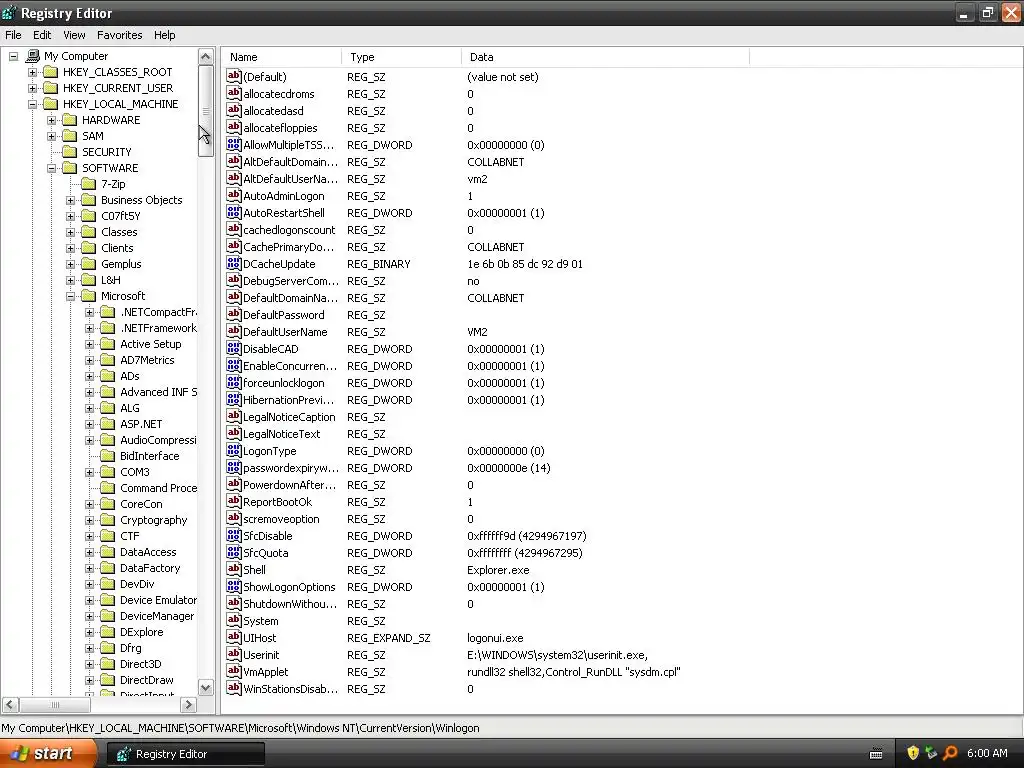Click the vertical scrollbar thumb in tree pane
The width and height of the screenshot is (1024, 768).
click(206, 111)
